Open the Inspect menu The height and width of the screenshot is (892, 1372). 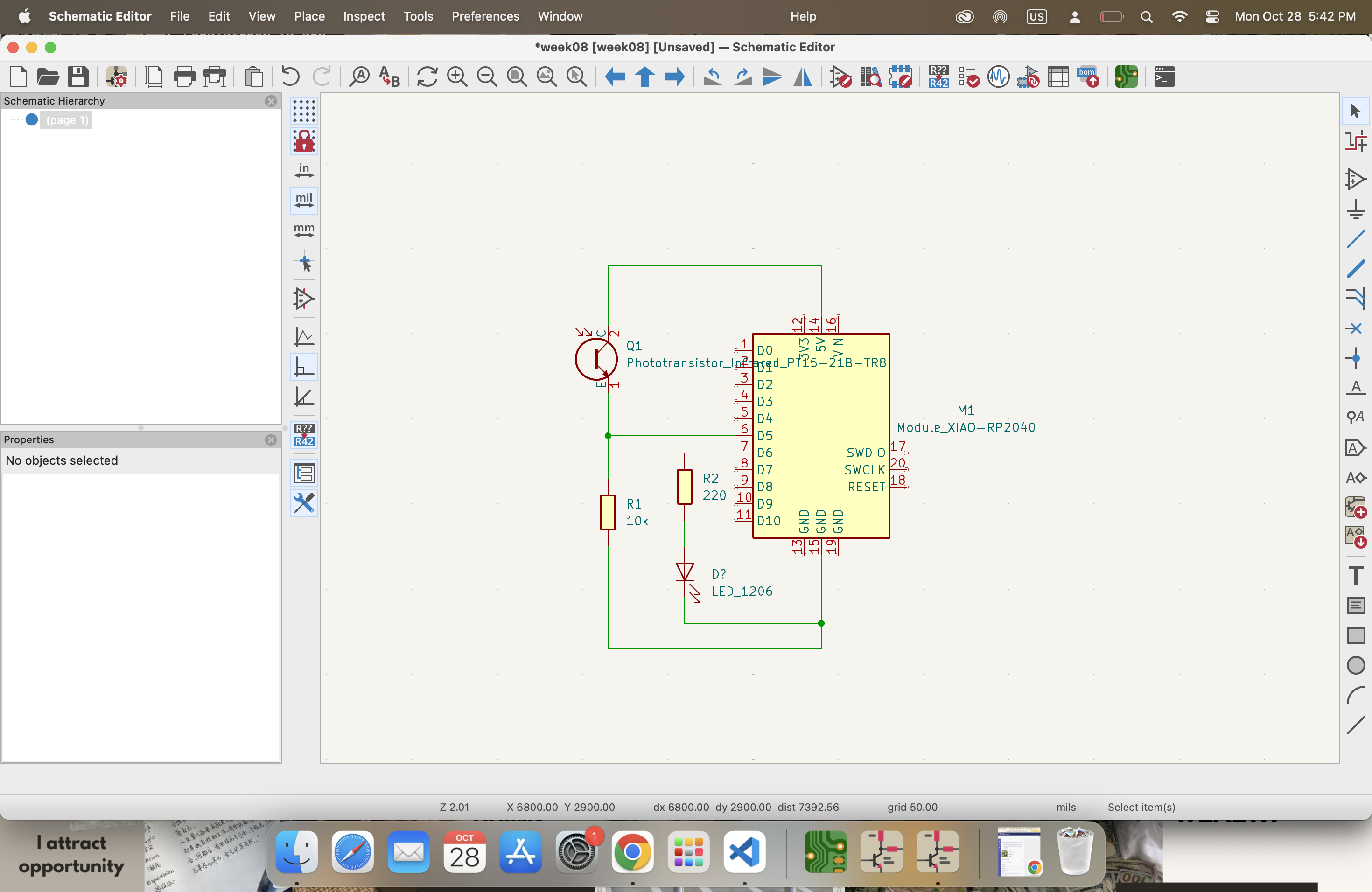coord(364,16)
